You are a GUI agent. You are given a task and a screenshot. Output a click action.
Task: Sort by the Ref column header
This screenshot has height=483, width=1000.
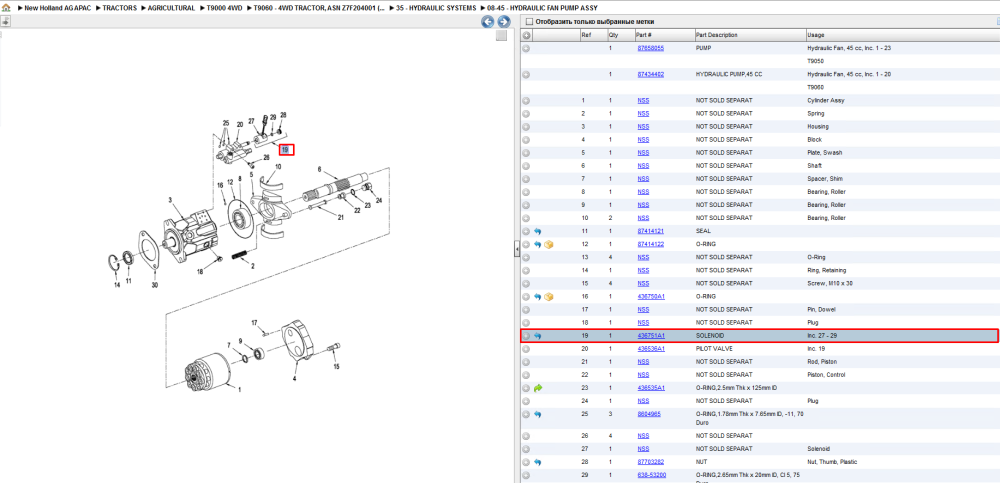tap(586, 35)
